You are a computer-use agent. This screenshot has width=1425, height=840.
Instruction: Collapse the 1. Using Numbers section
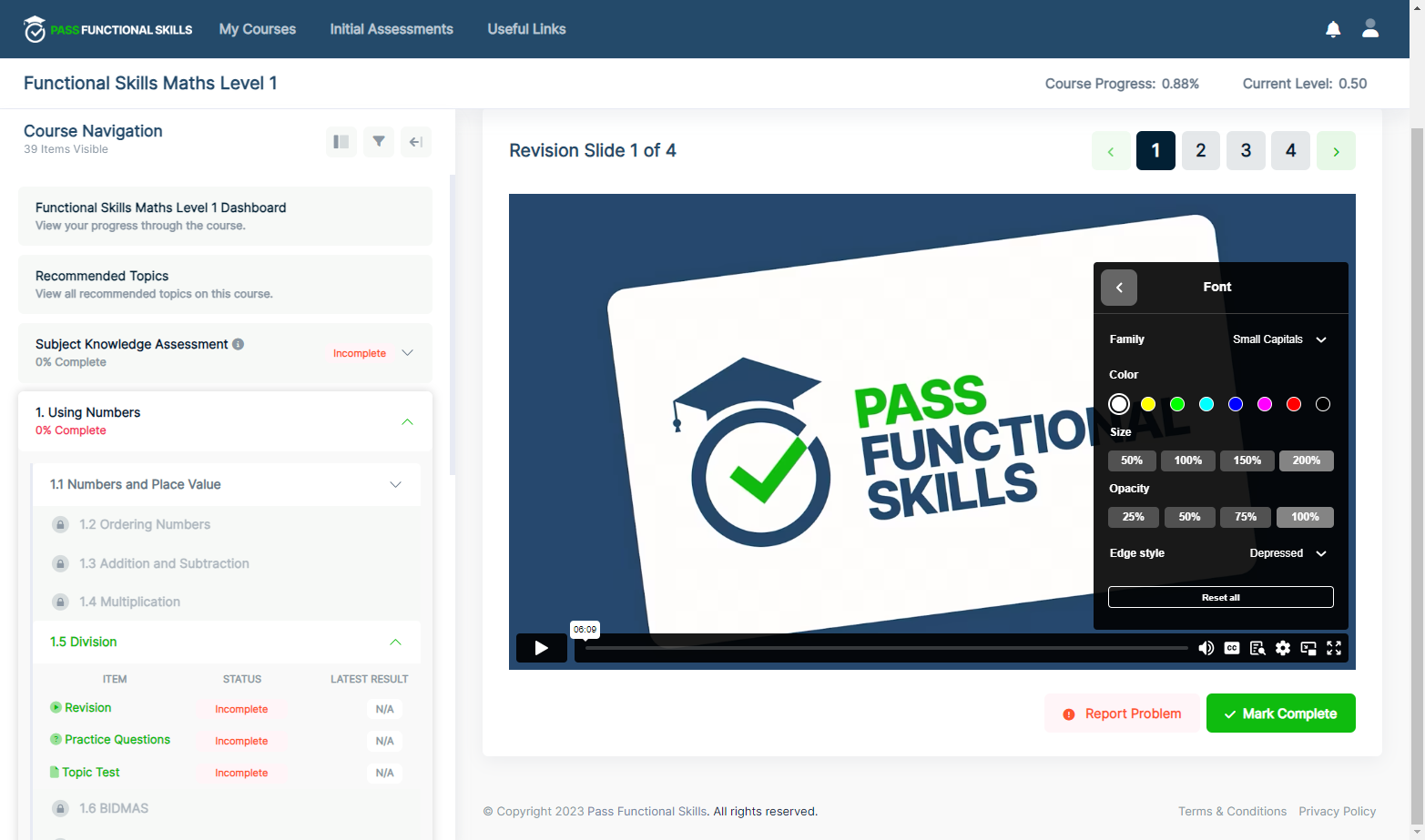(408, 421)
